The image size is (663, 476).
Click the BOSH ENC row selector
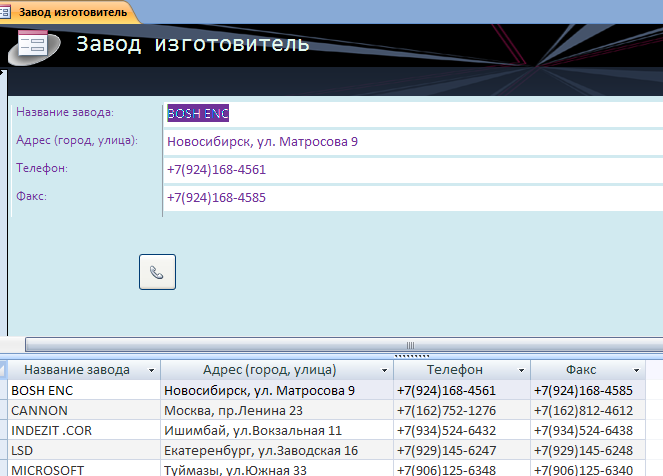pyautogui.click(x=3, y=390)
